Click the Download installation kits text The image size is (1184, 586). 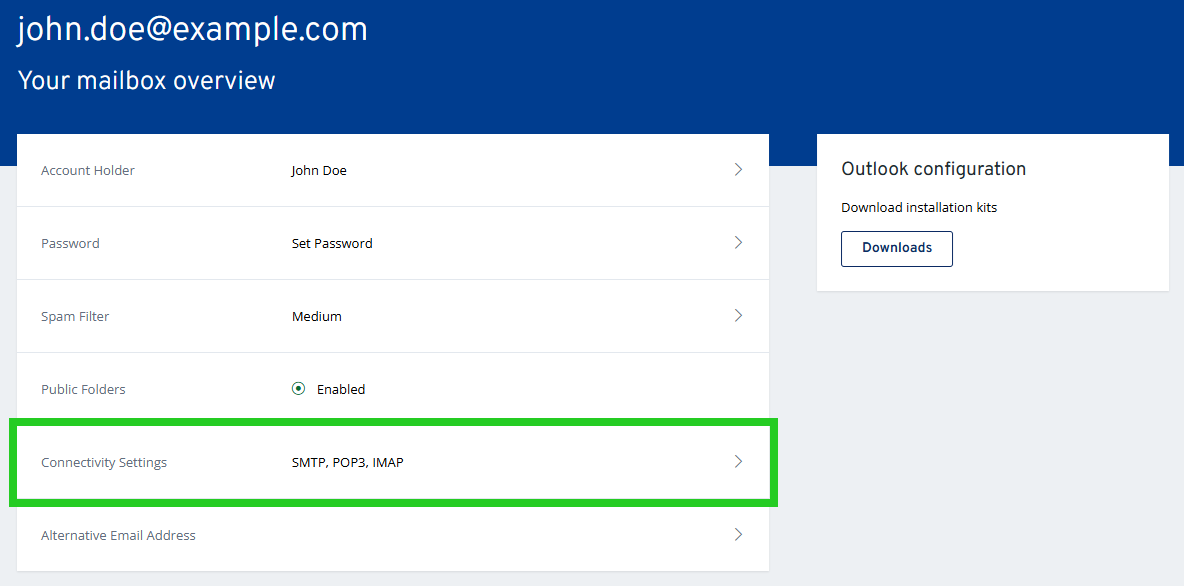[918, 207]
